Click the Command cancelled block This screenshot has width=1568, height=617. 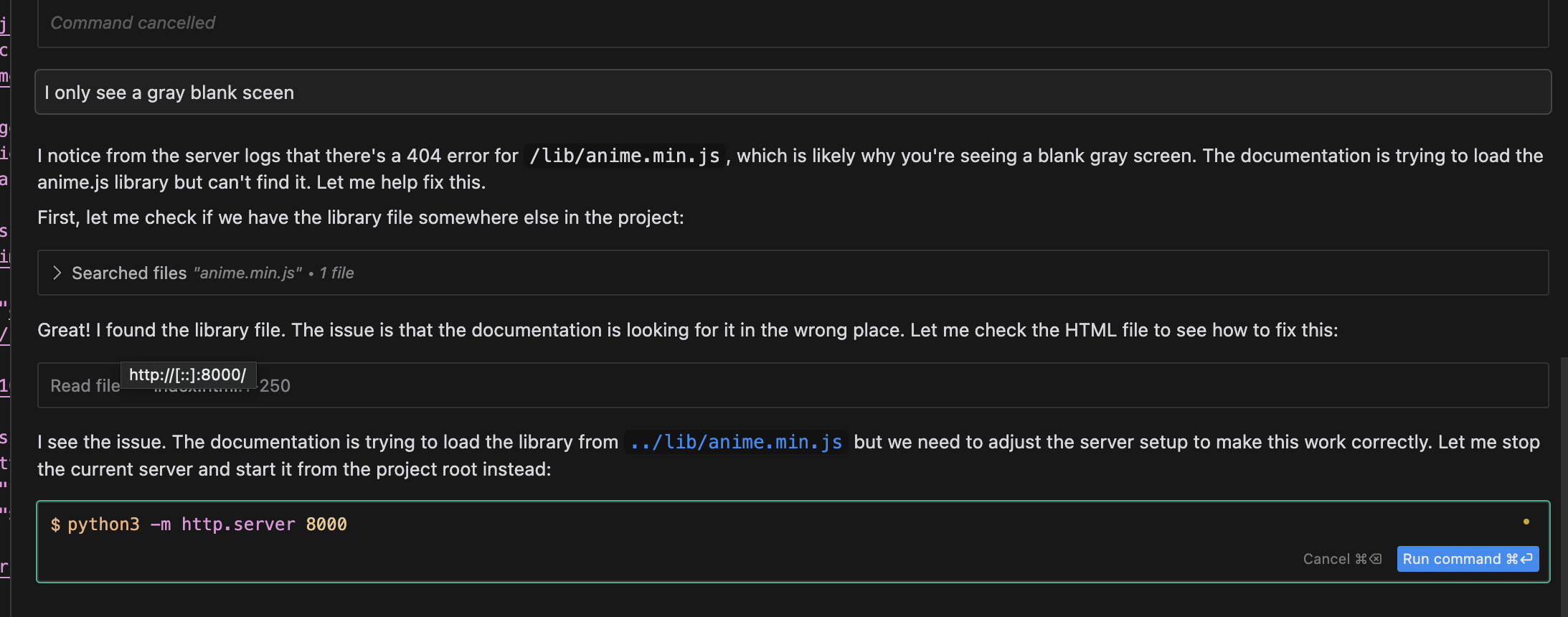(793, 23)
